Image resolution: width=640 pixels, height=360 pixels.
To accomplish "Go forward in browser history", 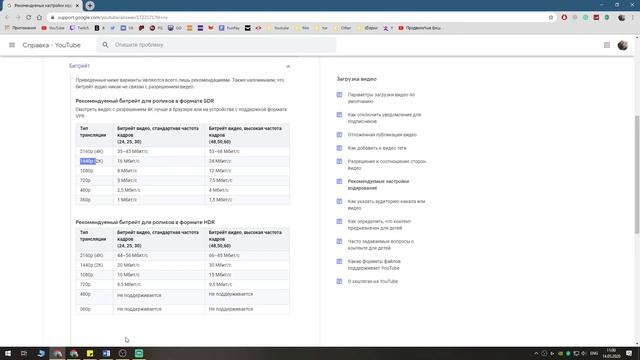I will click(x=18, y=18).
